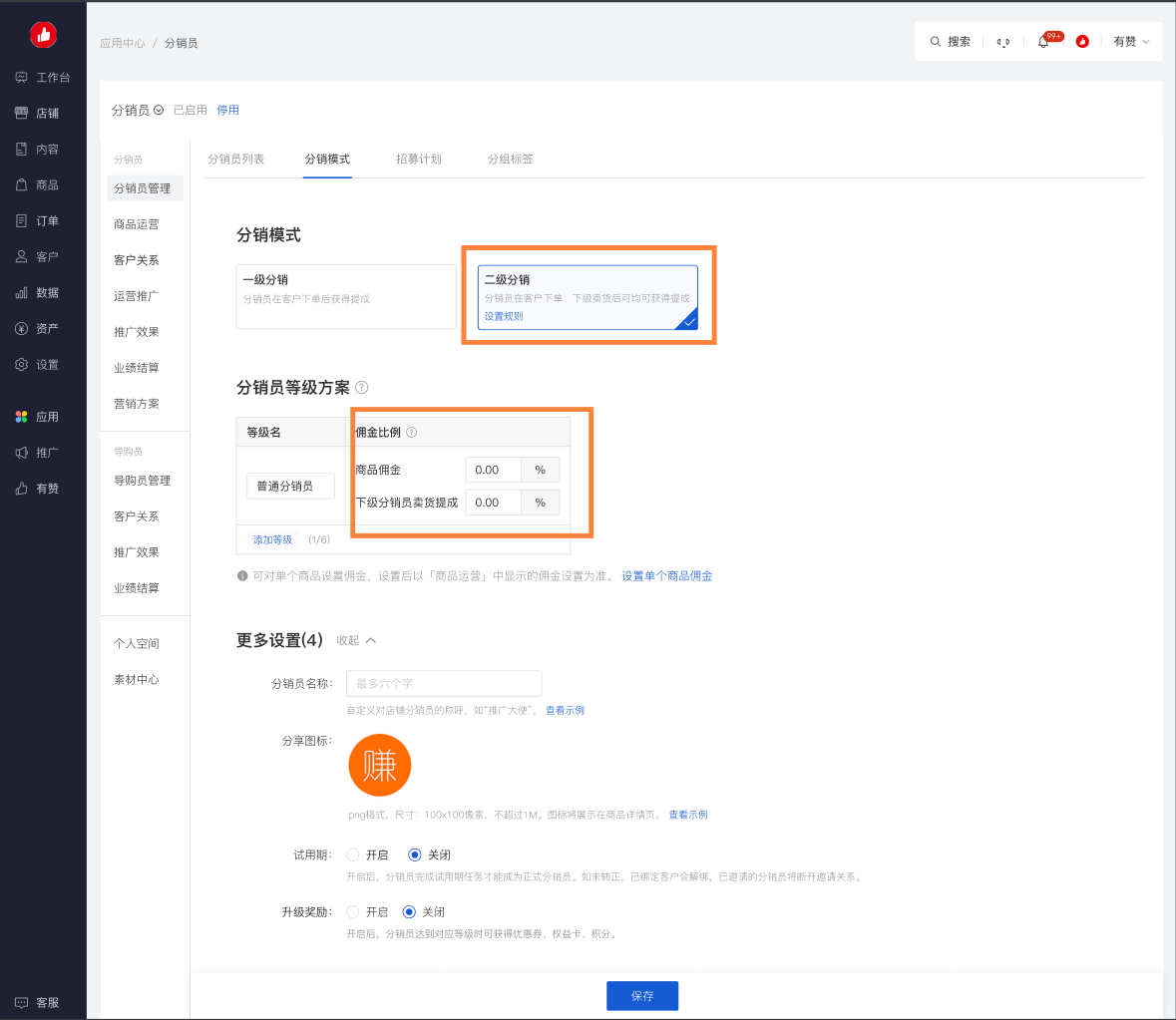
Task: Open the colorful 应用 apps icon
Action: 22,417
